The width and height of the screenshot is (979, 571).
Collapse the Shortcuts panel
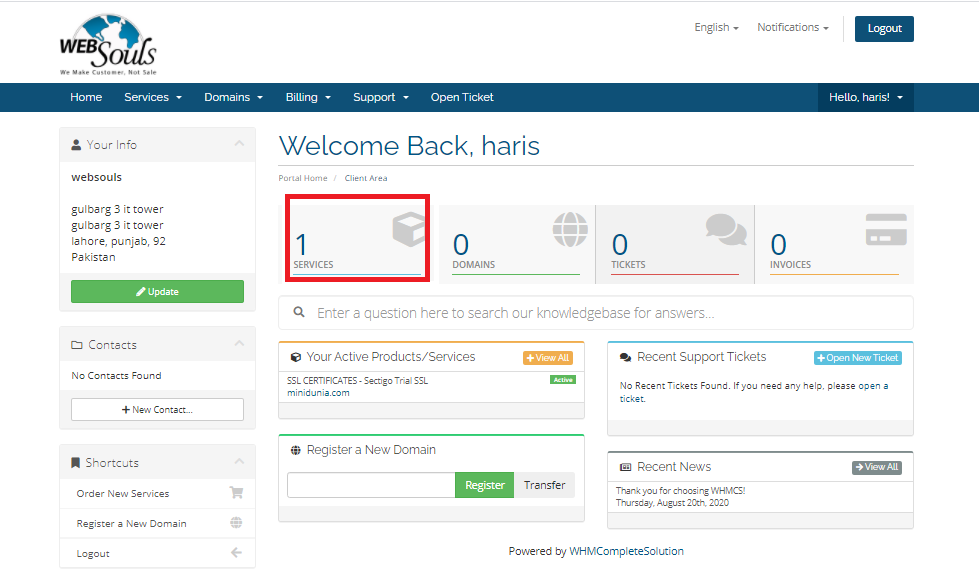(239, 462)
